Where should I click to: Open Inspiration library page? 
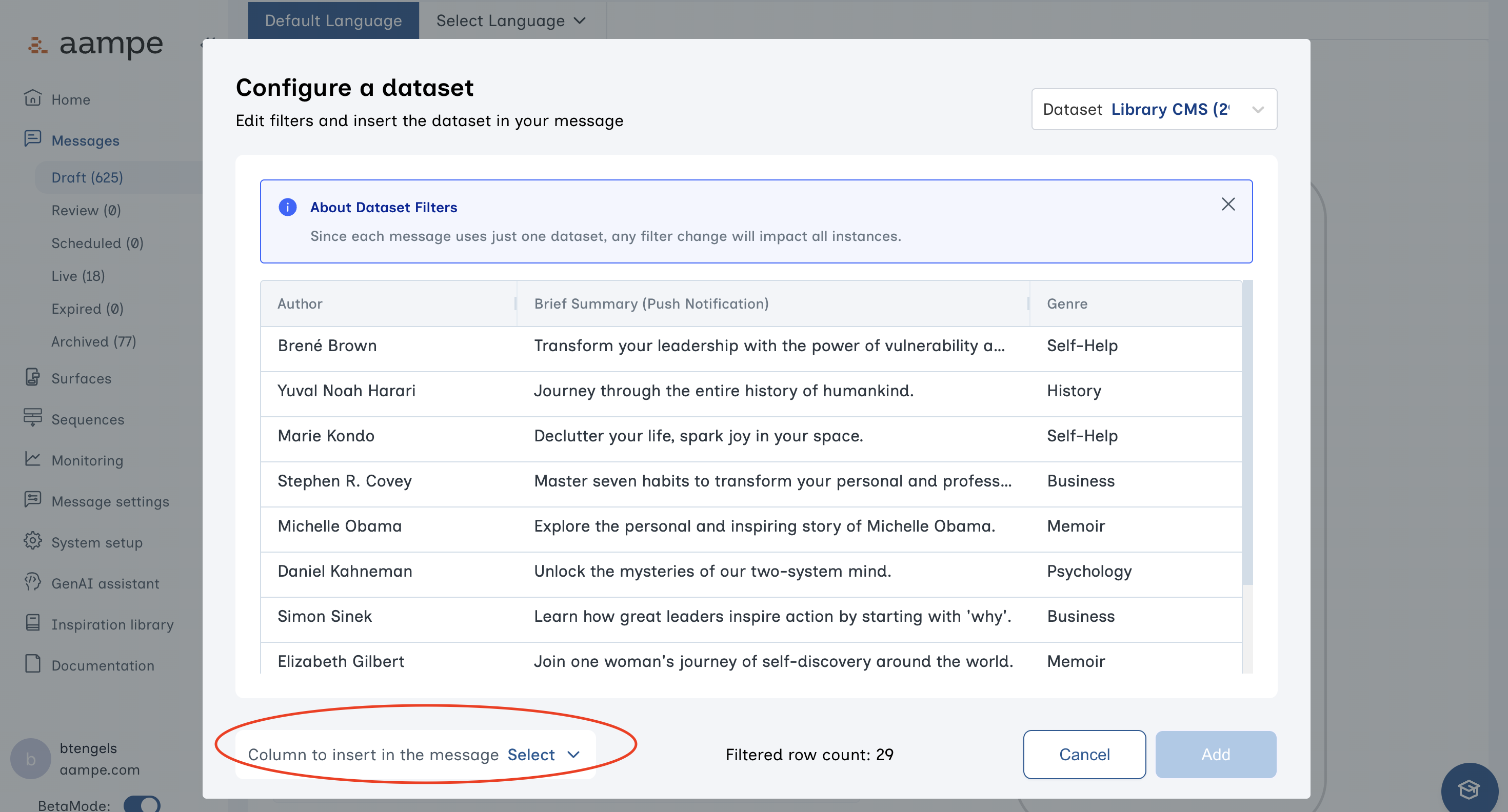tap(112, 624)
